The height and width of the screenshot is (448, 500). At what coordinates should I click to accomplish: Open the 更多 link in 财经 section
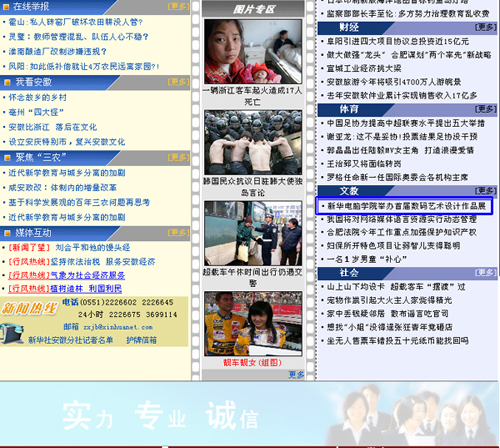(x=486, y=27)
